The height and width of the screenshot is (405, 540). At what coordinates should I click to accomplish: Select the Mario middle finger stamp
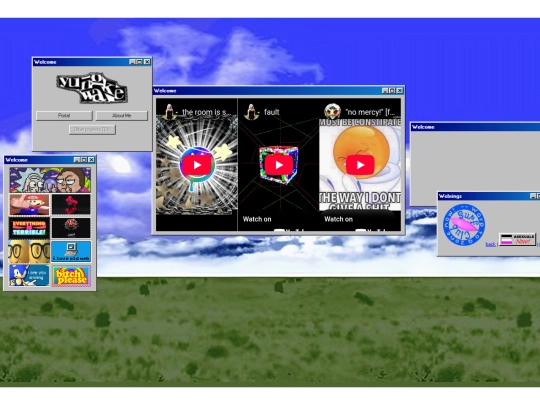(29, 204)
